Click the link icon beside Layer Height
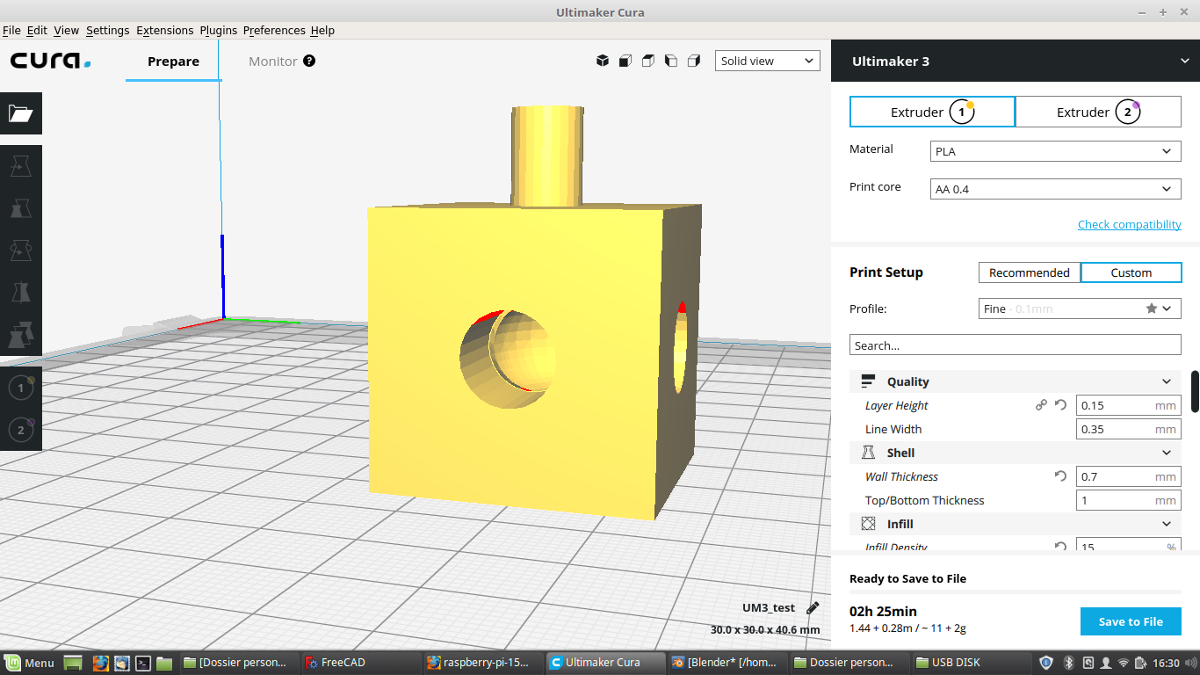 tap(1041, 406)
